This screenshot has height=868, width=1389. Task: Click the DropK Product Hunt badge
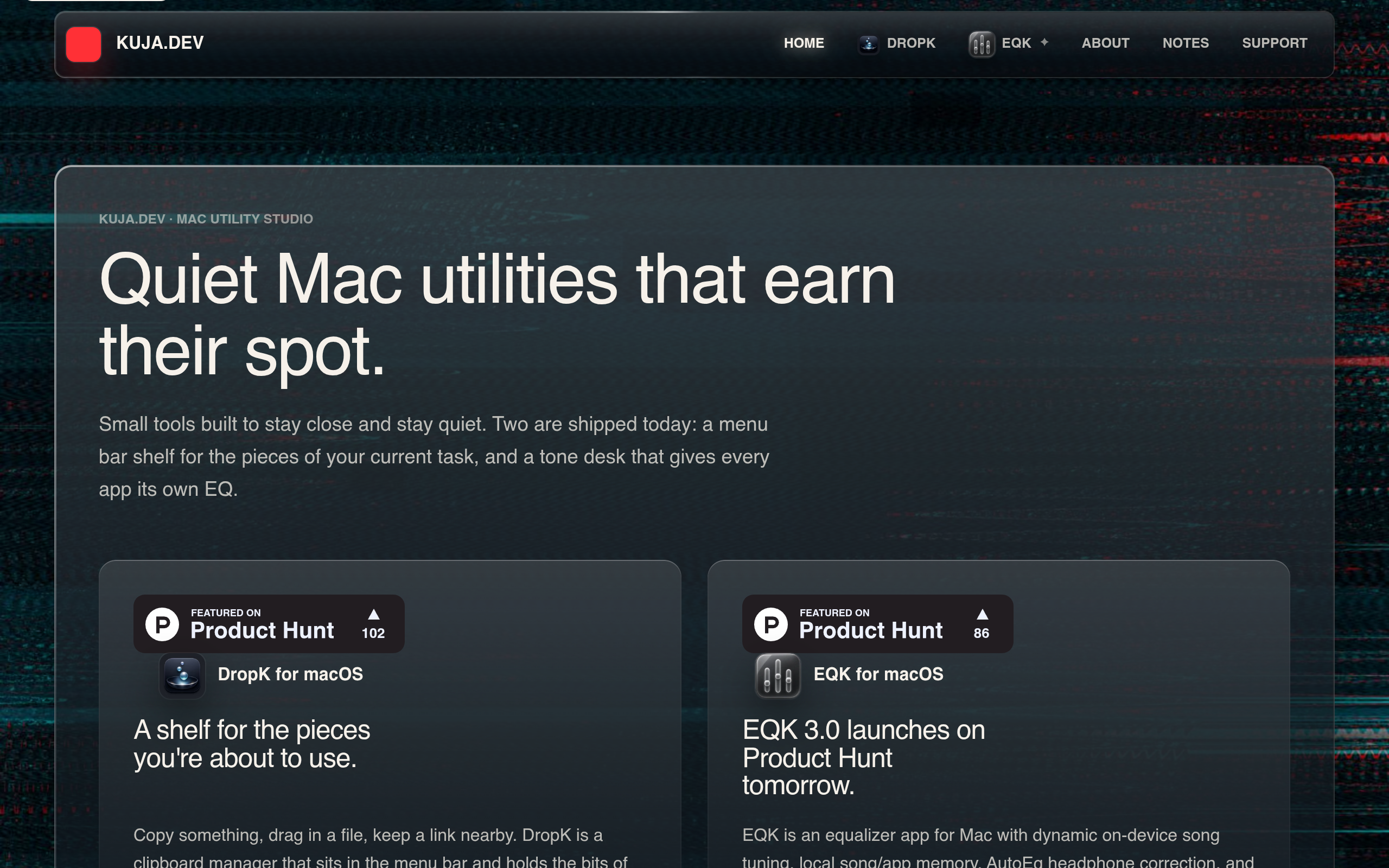pos(269,623)
